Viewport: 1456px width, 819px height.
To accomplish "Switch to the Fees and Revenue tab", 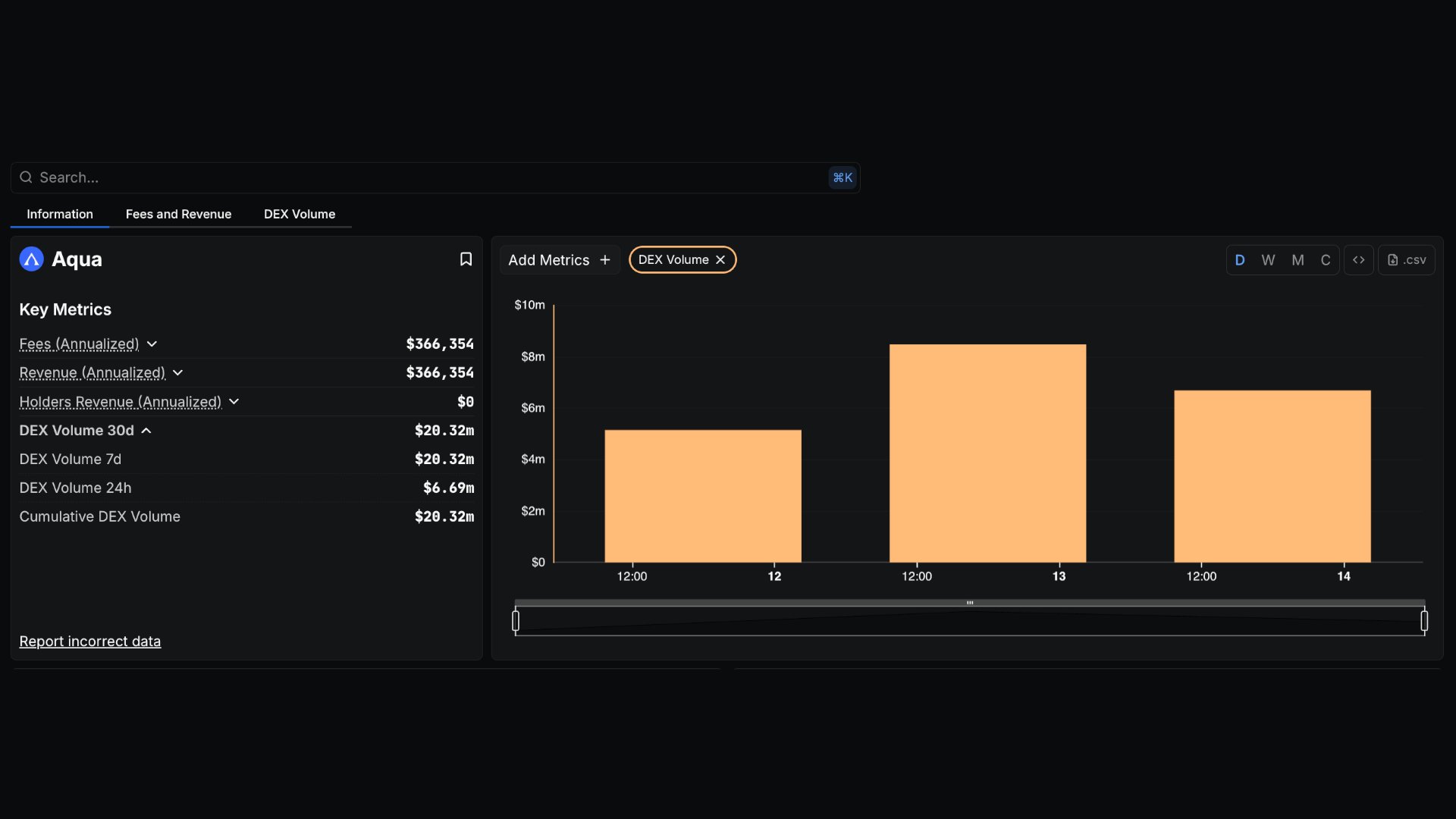I will (178, 214).
